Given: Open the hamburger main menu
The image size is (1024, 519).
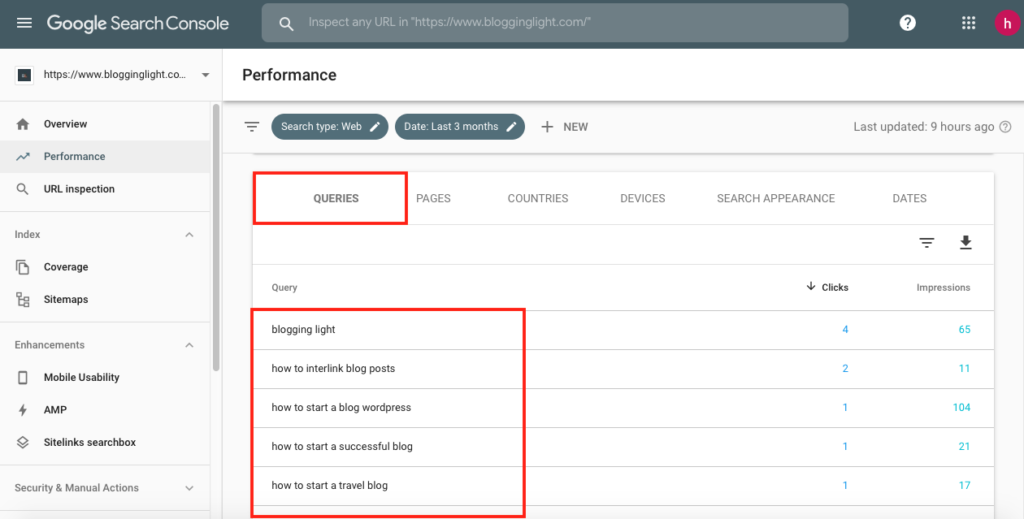Looking at the screenshot, I should [x=24, y=23].
